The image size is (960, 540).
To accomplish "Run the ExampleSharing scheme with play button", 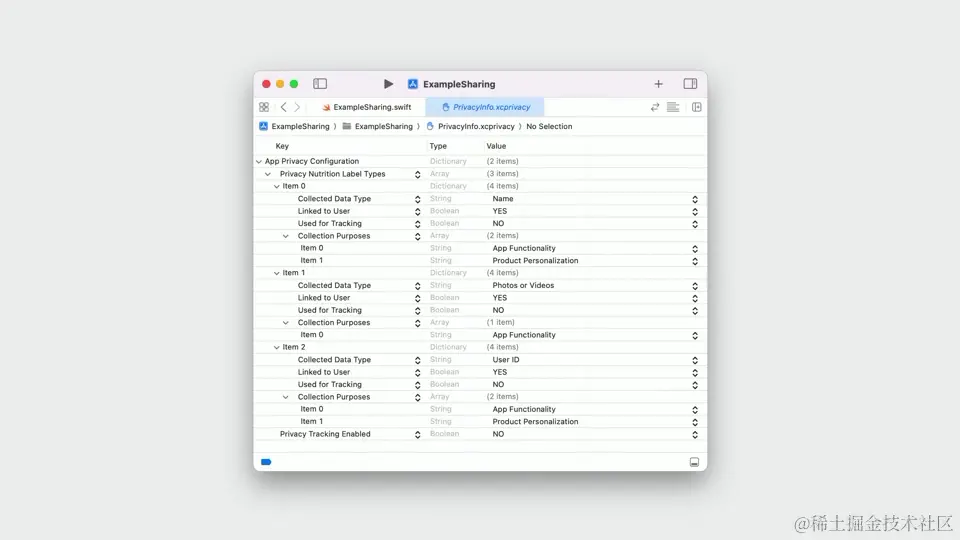I will (388, 84).
